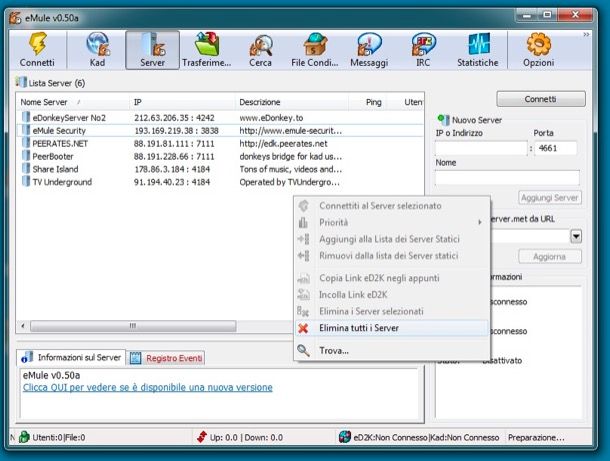610x461 pixels.
Task: Click the up/down transfer arrows status icon
Action: tap(202, 437)
